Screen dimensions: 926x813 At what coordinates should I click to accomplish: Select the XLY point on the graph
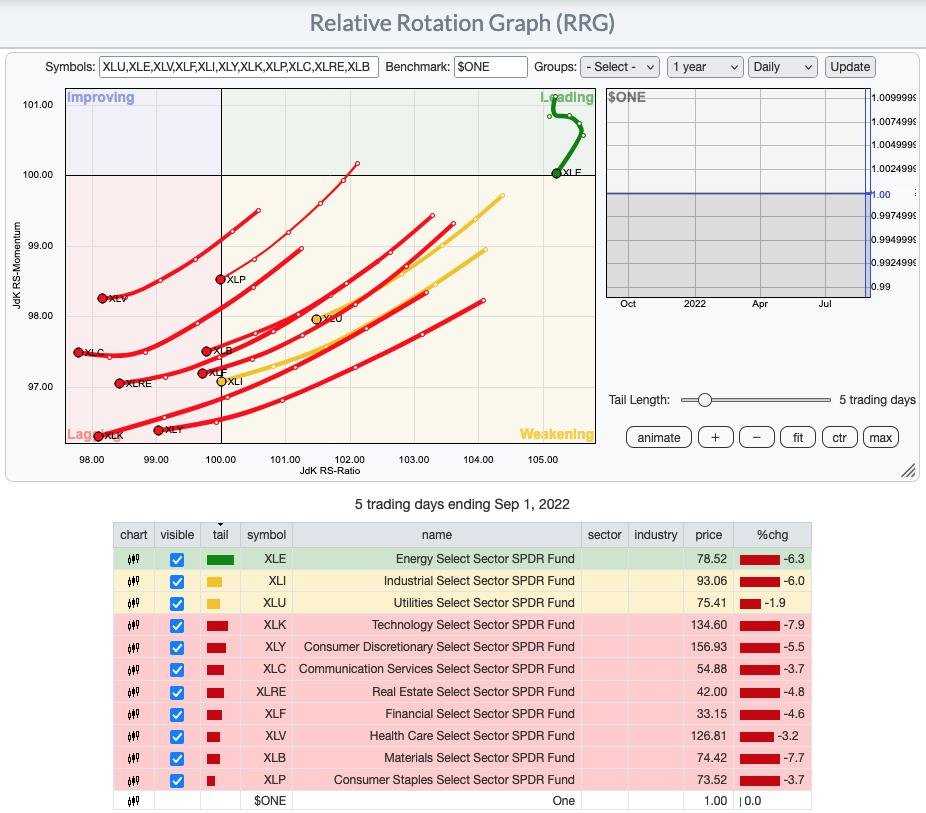pyautogui.click(x=158, y=430)
